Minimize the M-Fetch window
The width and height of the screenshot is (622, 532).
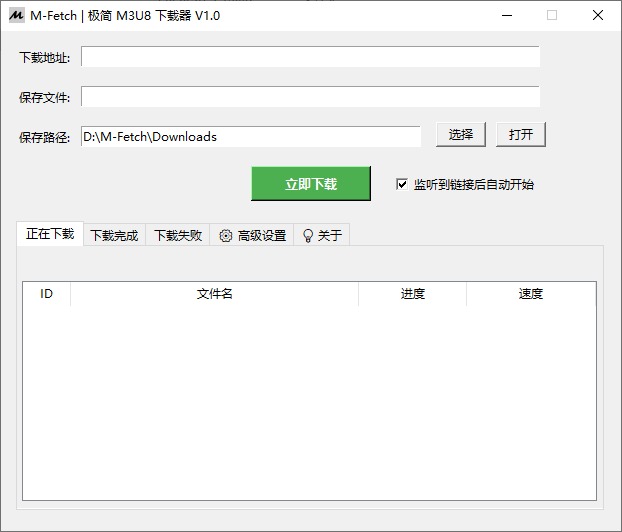coord(507,15)
